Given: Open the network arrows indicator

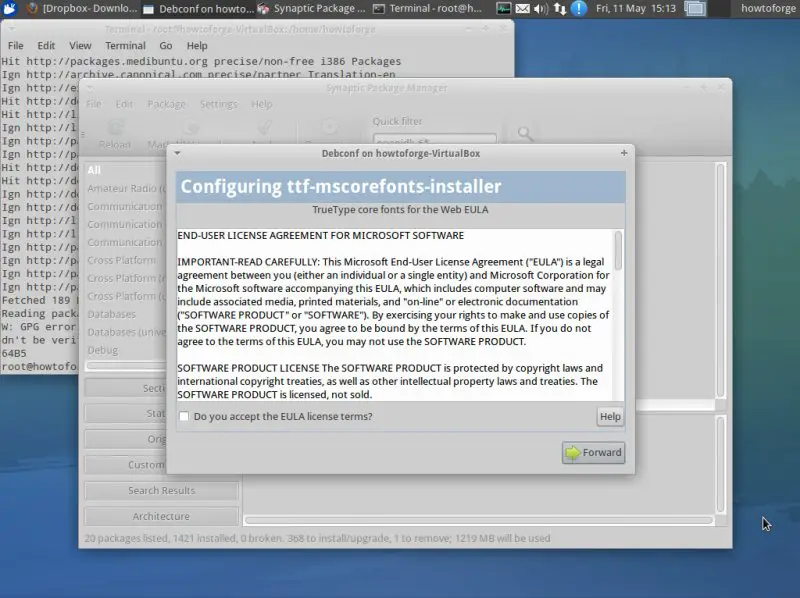Looking at the screenshot, I should [x=560, y=8].
